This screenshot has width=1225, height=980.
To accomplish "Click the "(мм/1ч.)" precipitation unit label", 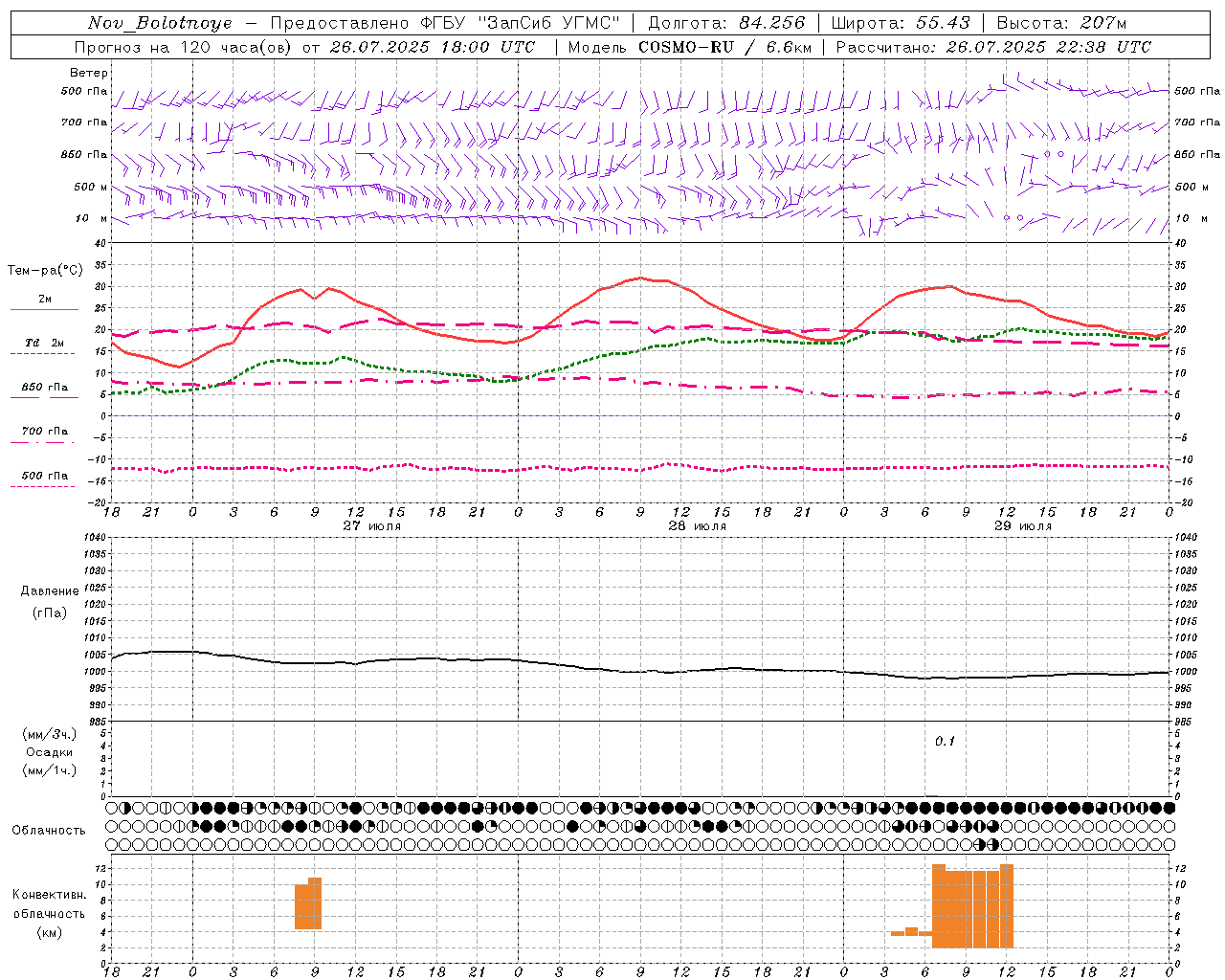I will tap(50, 770).
